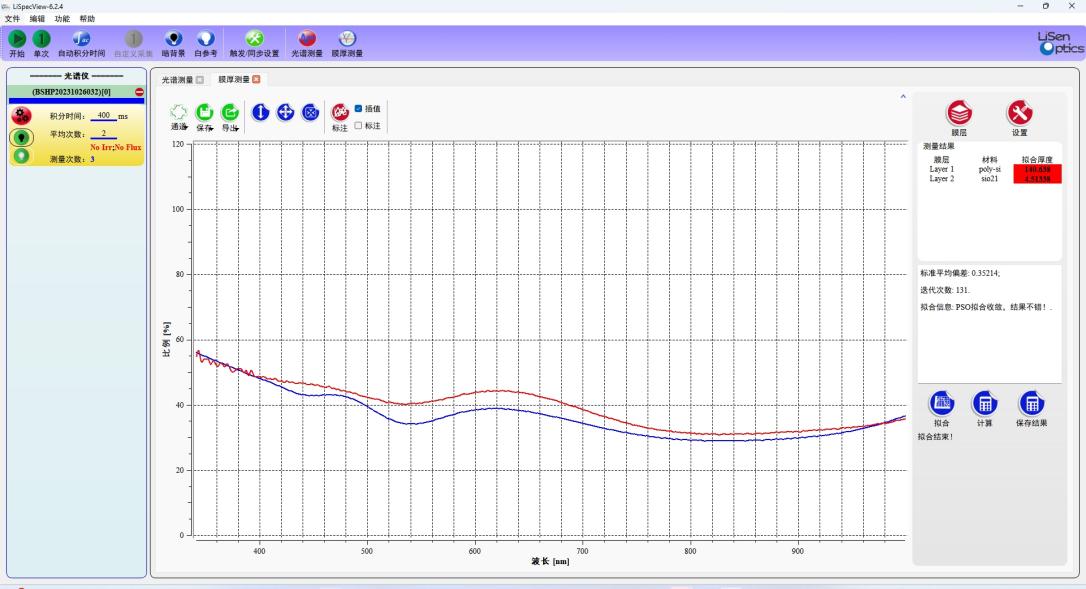Image resolution: width=1086 pixels, height=589 pixels.
Task: Click Layer 2 red fitted thickness value
Action: (1037, 179)
